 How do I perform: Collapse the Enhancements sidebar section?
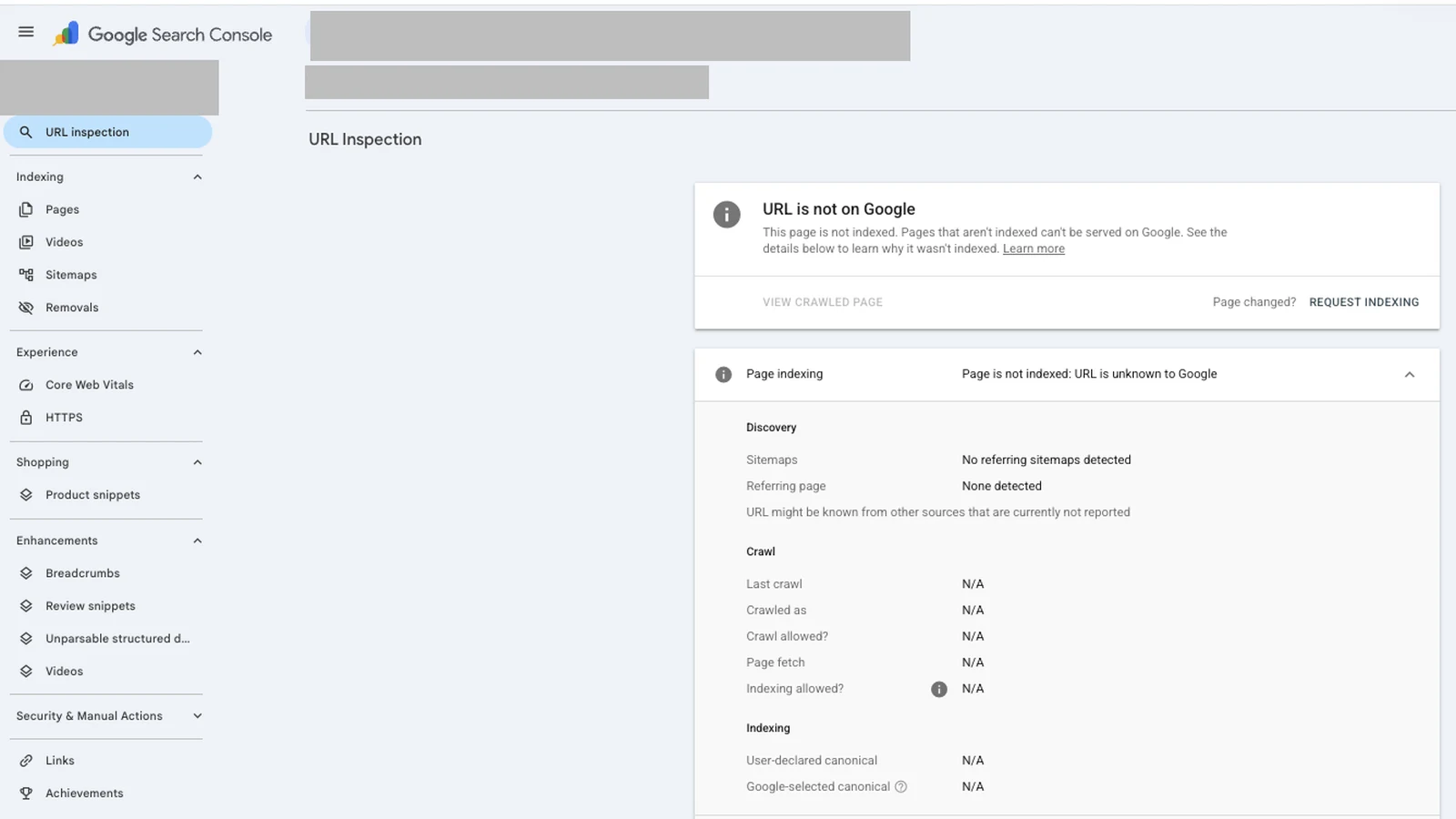click(x=197, y=541)
